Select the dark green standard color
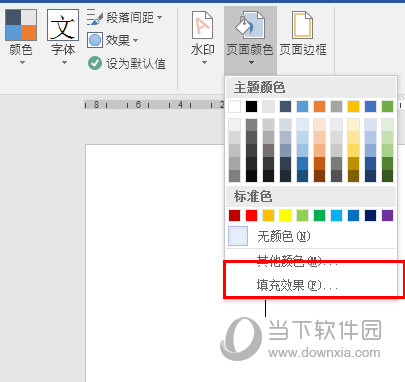 point(319,215)
